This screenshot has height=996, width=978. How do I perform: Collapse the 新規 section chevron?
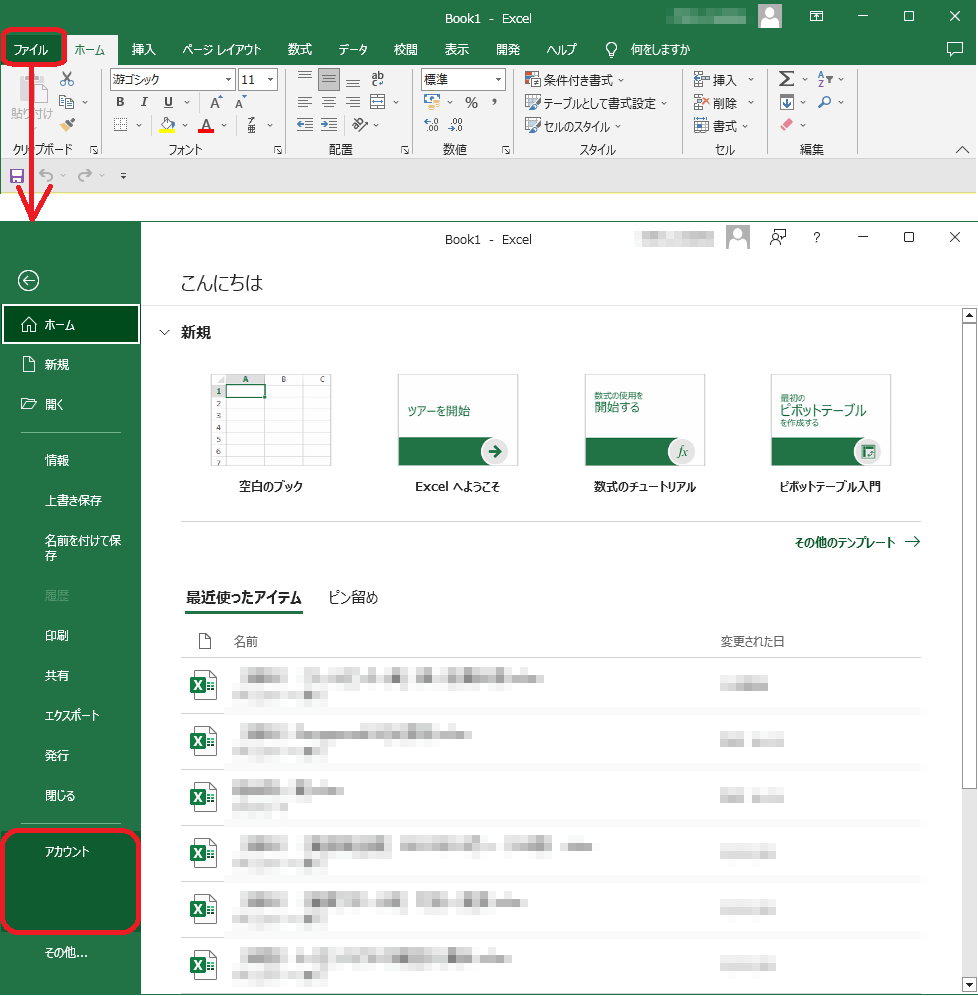(165, 333)
